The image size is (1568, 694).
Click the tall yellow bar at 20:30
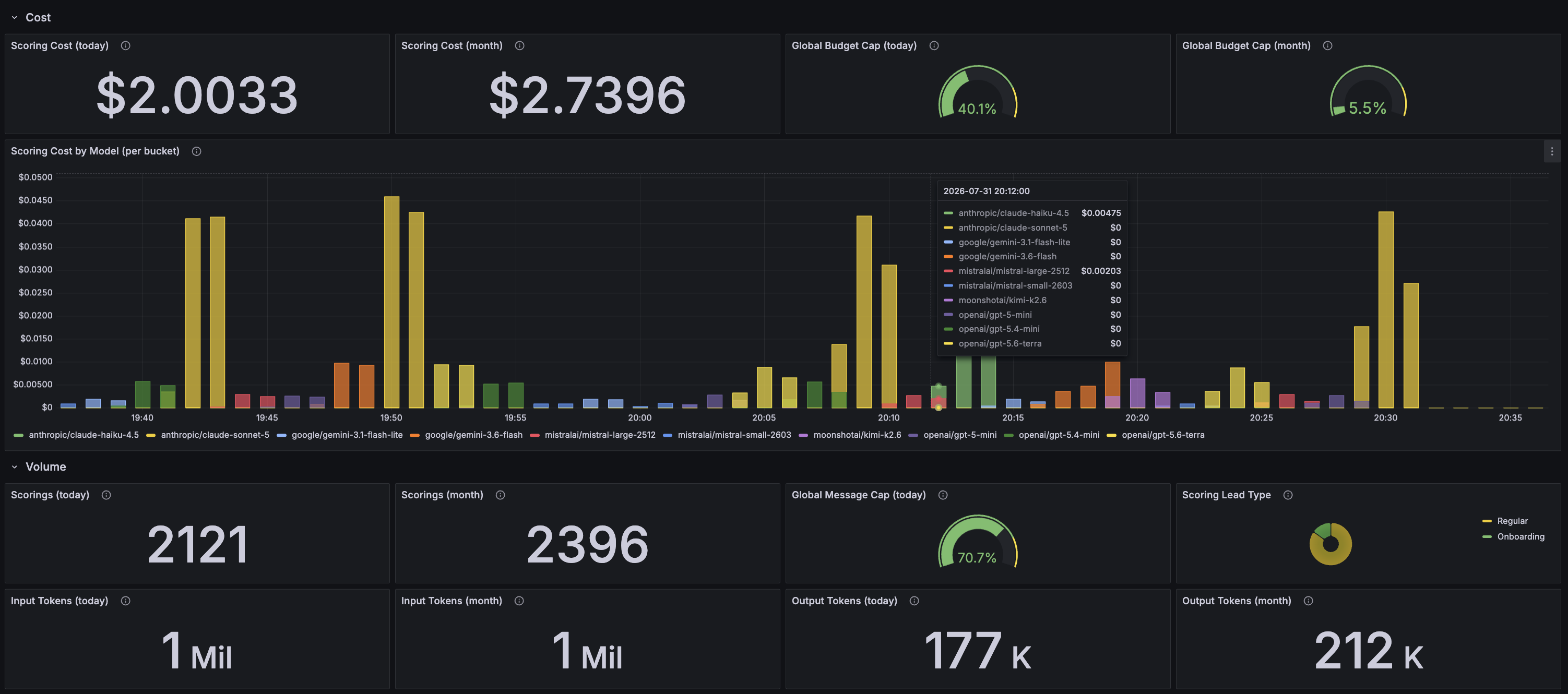pos(1386,309)
